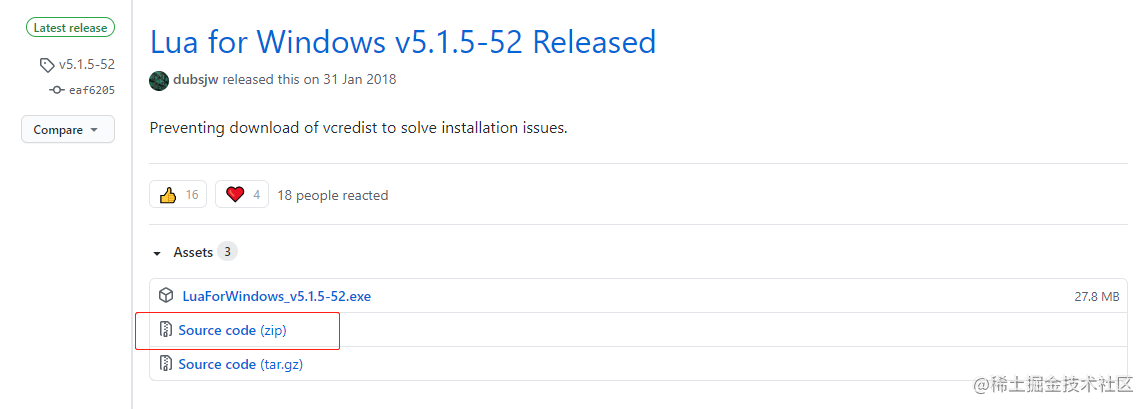Click the file icon for Source code (tar.gz)
Viewport: 1148px width, 409px height.
[x=167, y=364]
